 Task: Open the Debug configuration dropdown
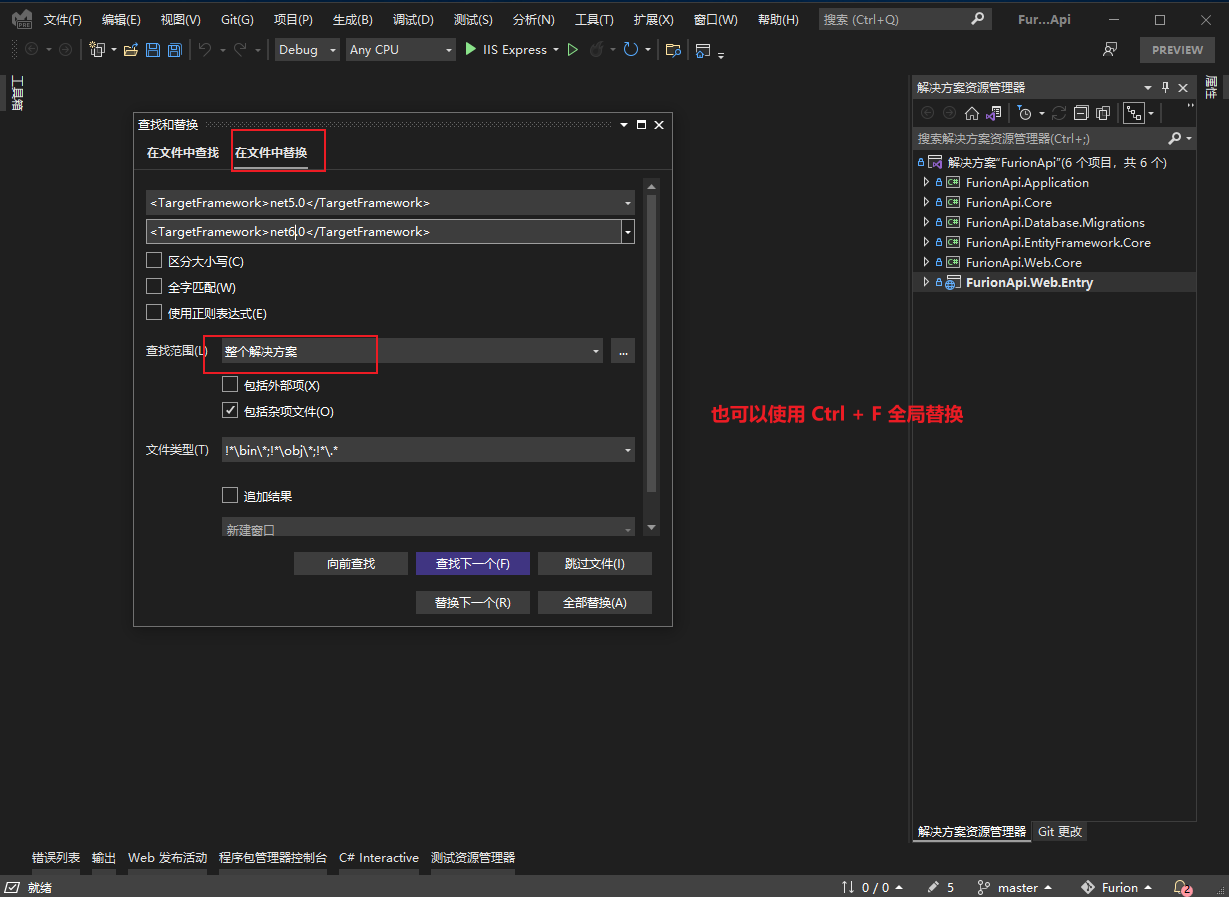point(307,50)
